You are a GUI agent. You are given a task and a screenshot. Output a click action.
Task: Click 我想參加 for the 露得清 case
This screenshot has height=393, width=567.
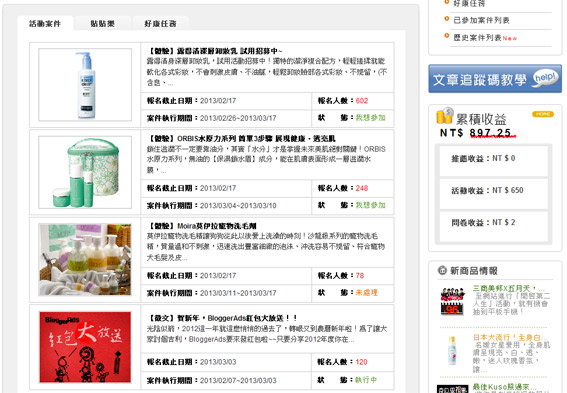tap(371, 118)
